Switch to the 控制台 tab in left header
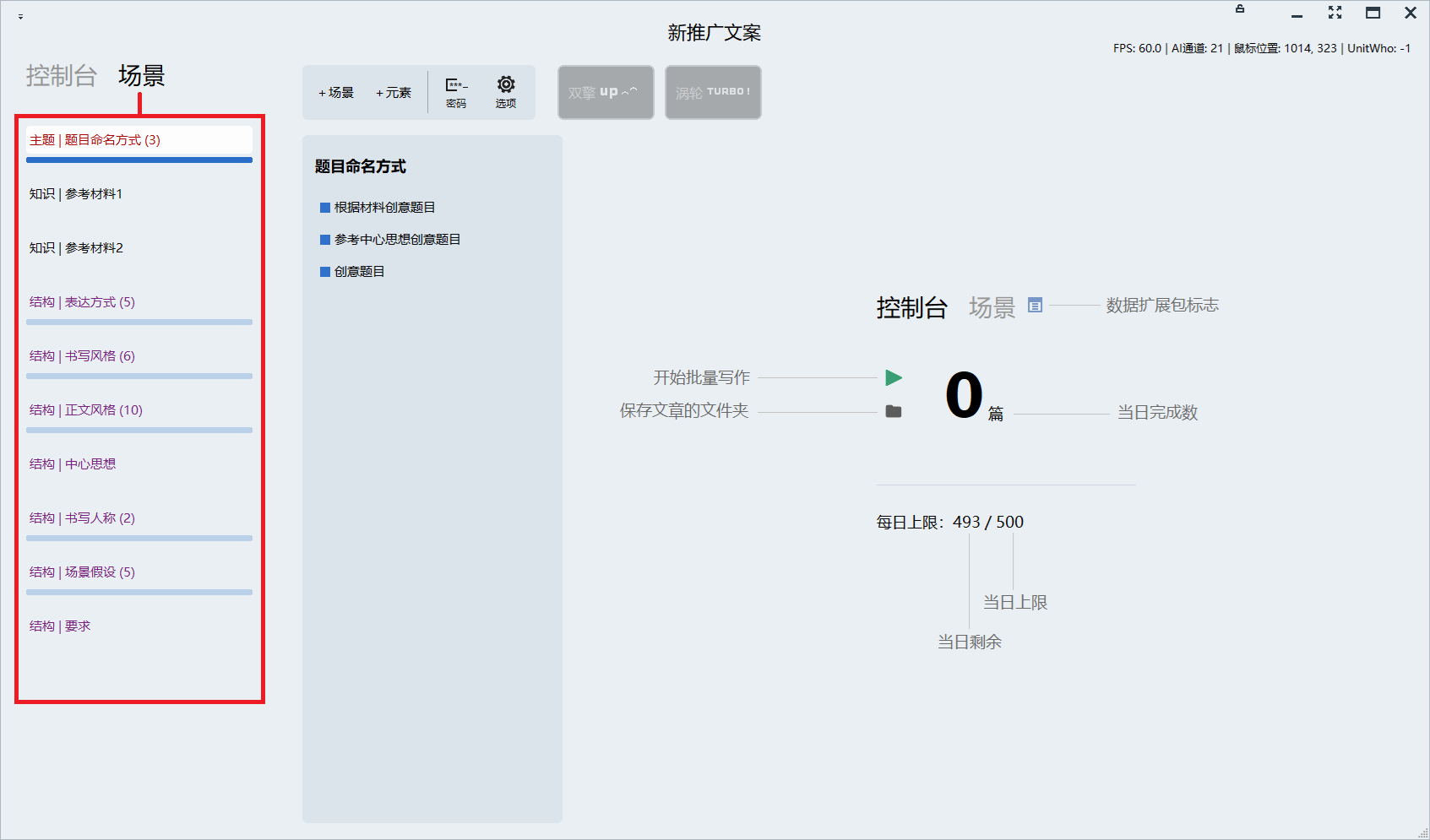1430x840 pixels. click(x=61, y=76)
